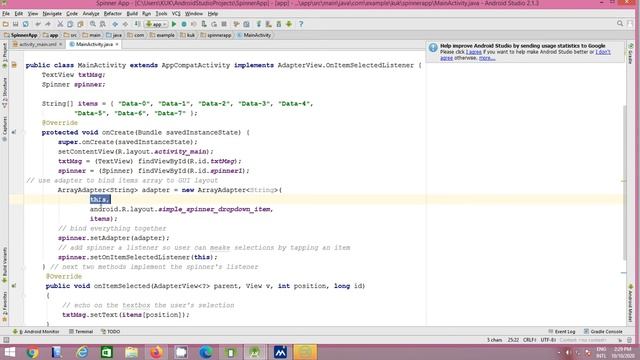Click the Make Project icon
This screenshot has width=640, height=360.
[x=137, y=24]
